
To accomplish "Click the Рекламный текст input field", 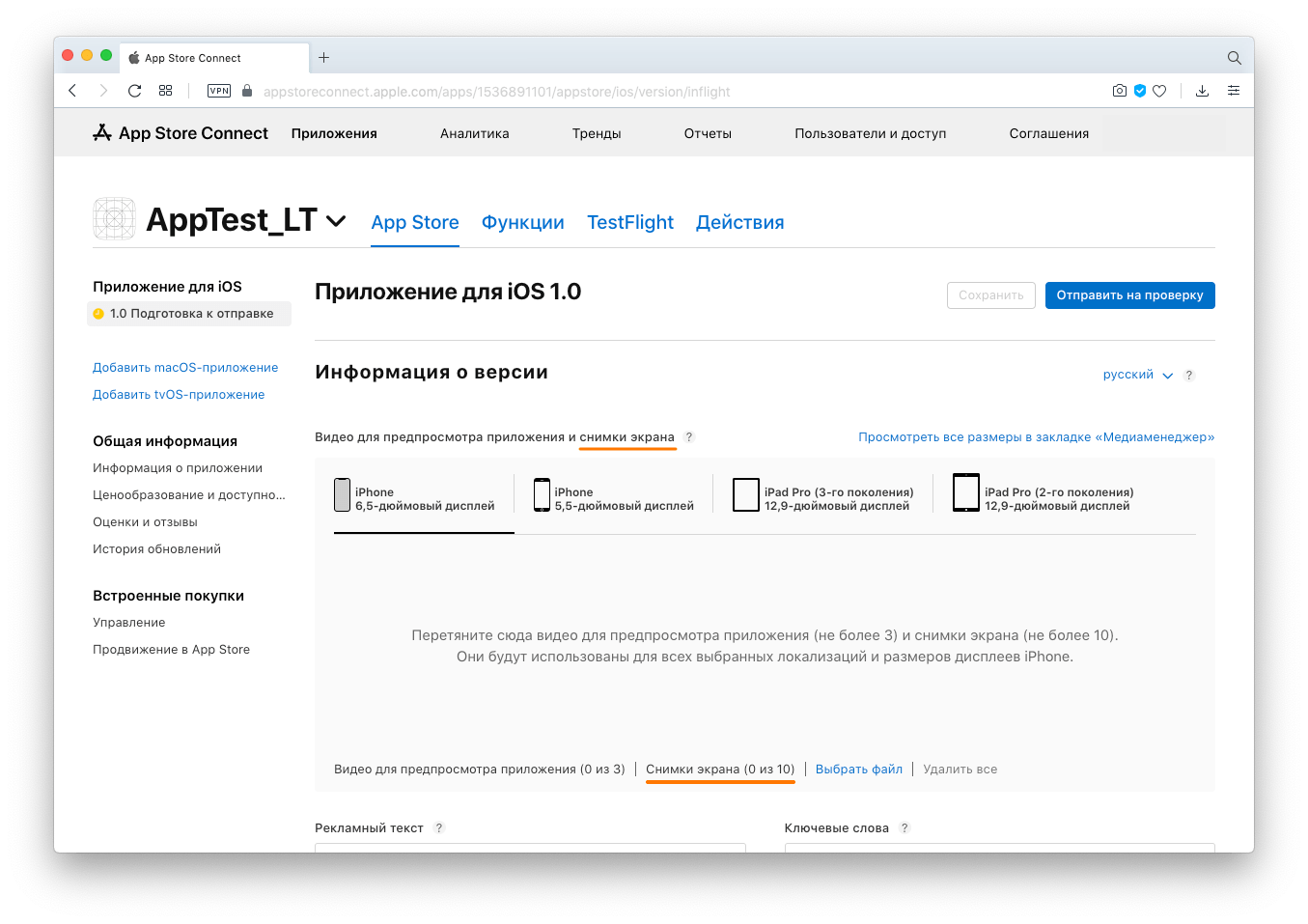I will point(530,848).
